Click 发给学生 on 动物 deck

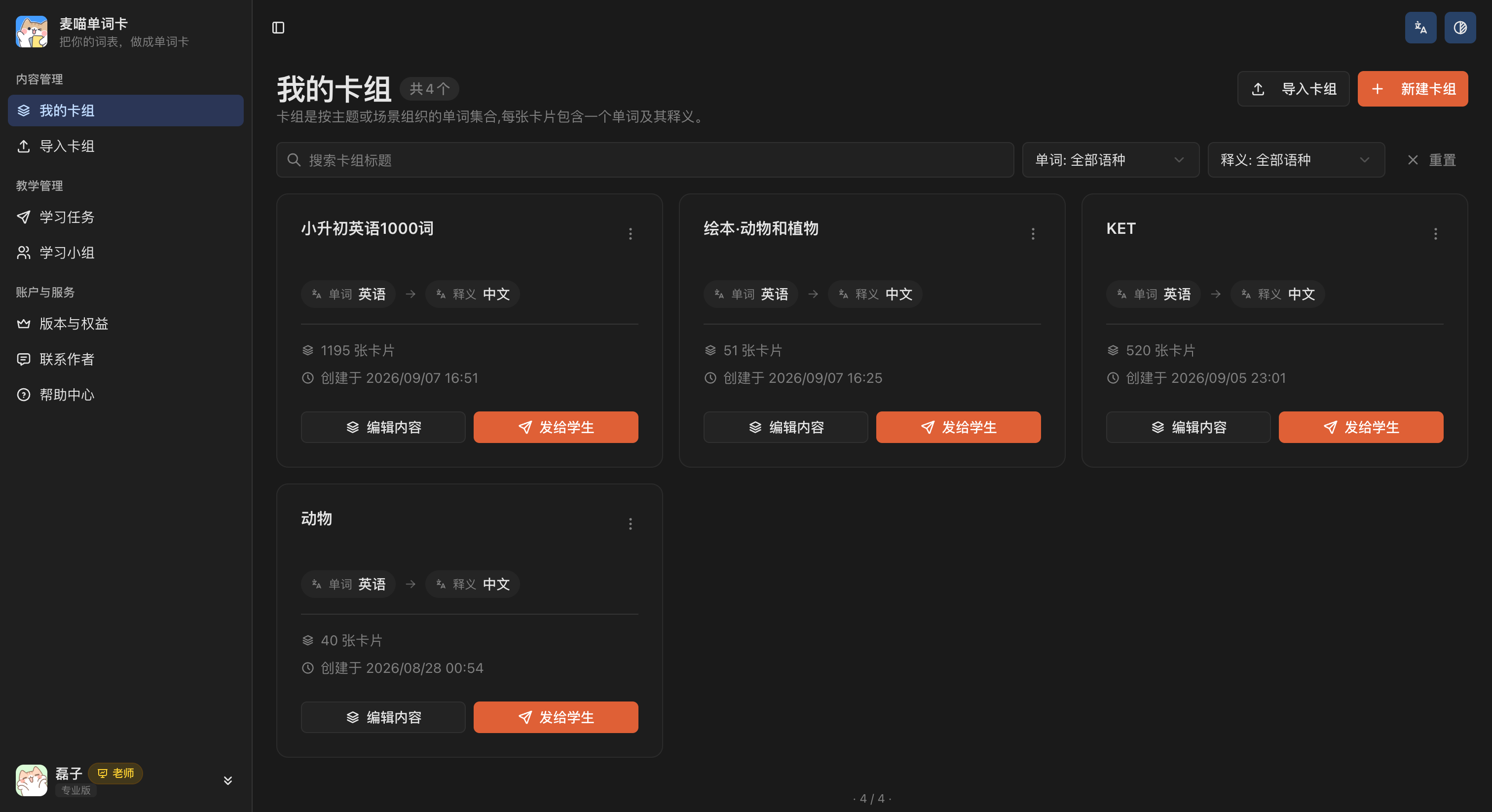(556, 717)
